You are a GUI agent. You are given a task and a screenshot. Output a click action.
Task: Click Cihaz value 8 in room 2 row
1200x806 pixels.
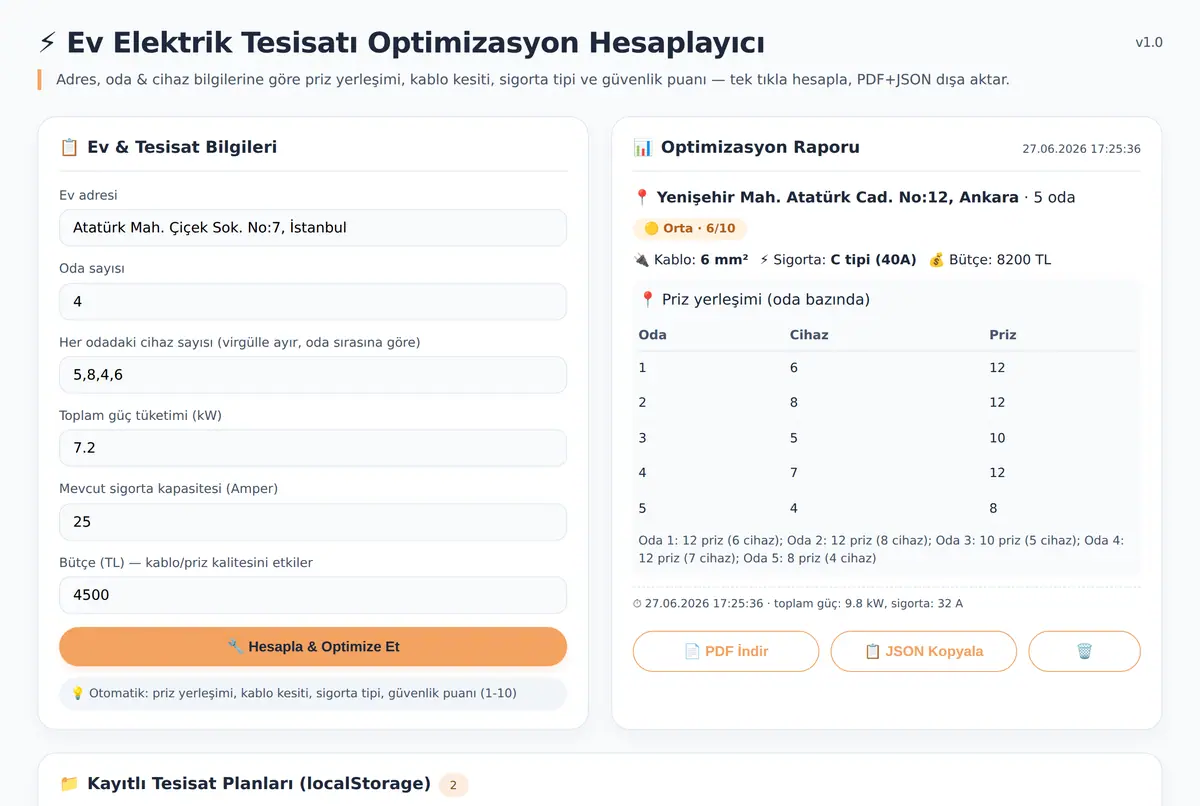coord(794,403)
